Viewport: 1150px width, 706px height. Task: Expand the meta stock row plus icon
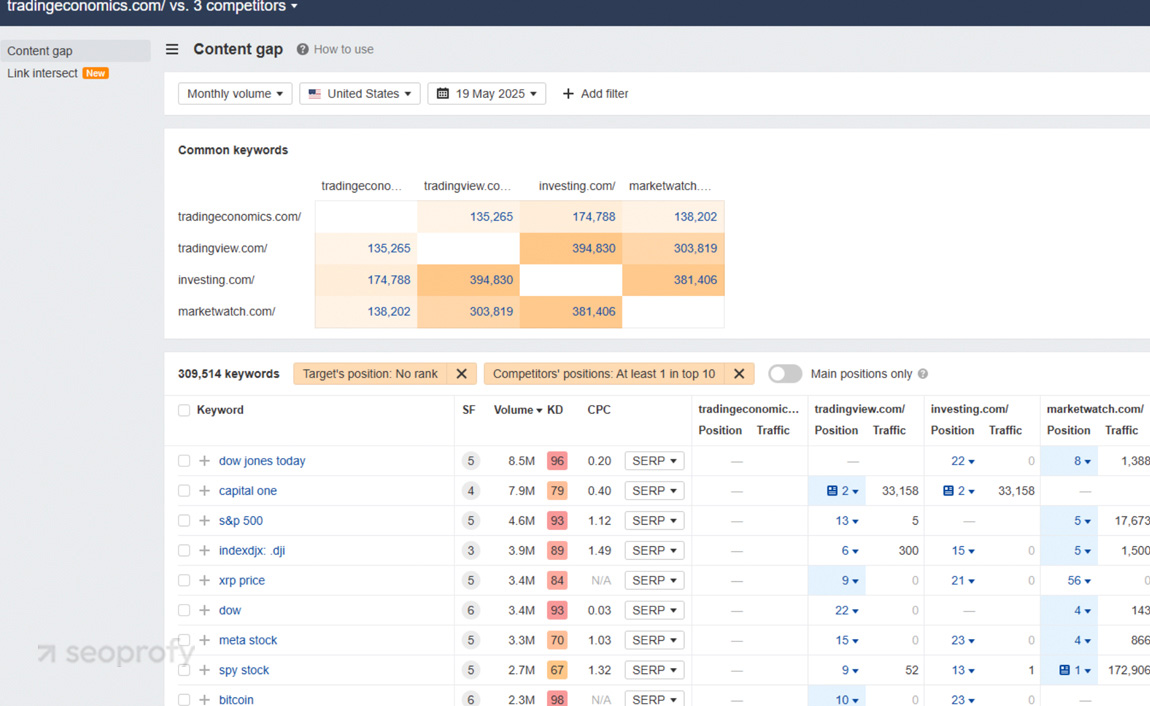(205, 640)
